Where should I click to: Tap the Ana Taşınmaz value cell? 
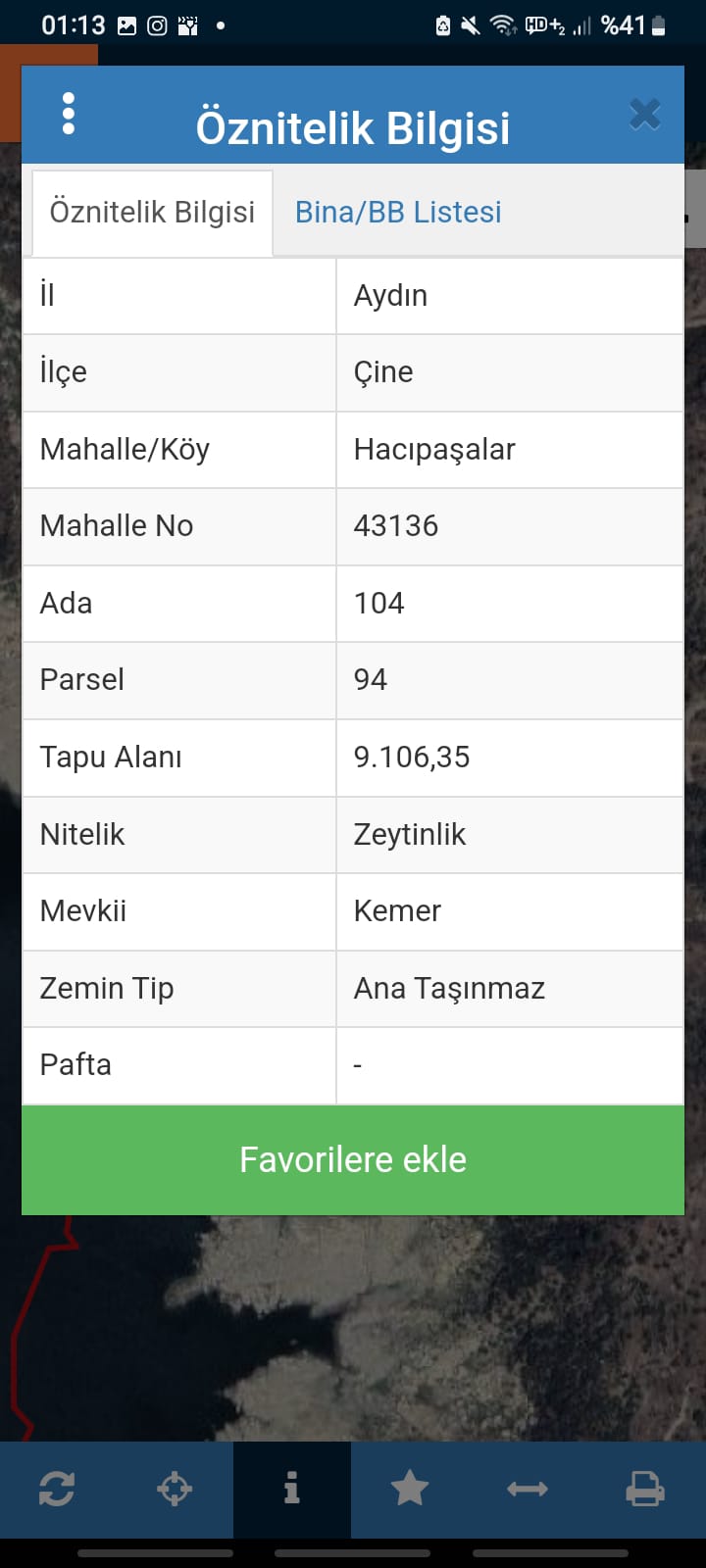coord(449,989)
